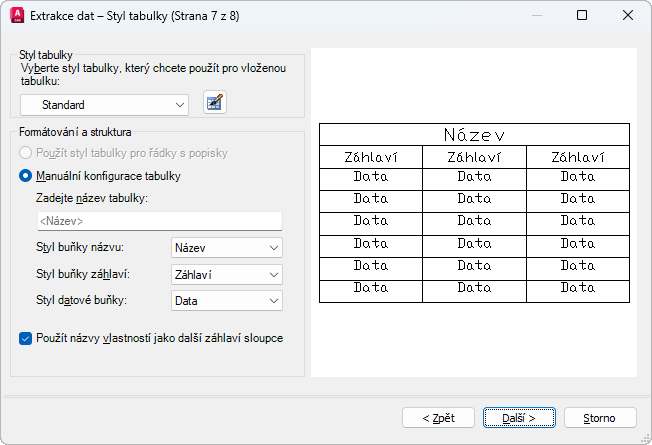Cancel with the Storno button
Screen dimensions: 652x445
click(600, 418)
